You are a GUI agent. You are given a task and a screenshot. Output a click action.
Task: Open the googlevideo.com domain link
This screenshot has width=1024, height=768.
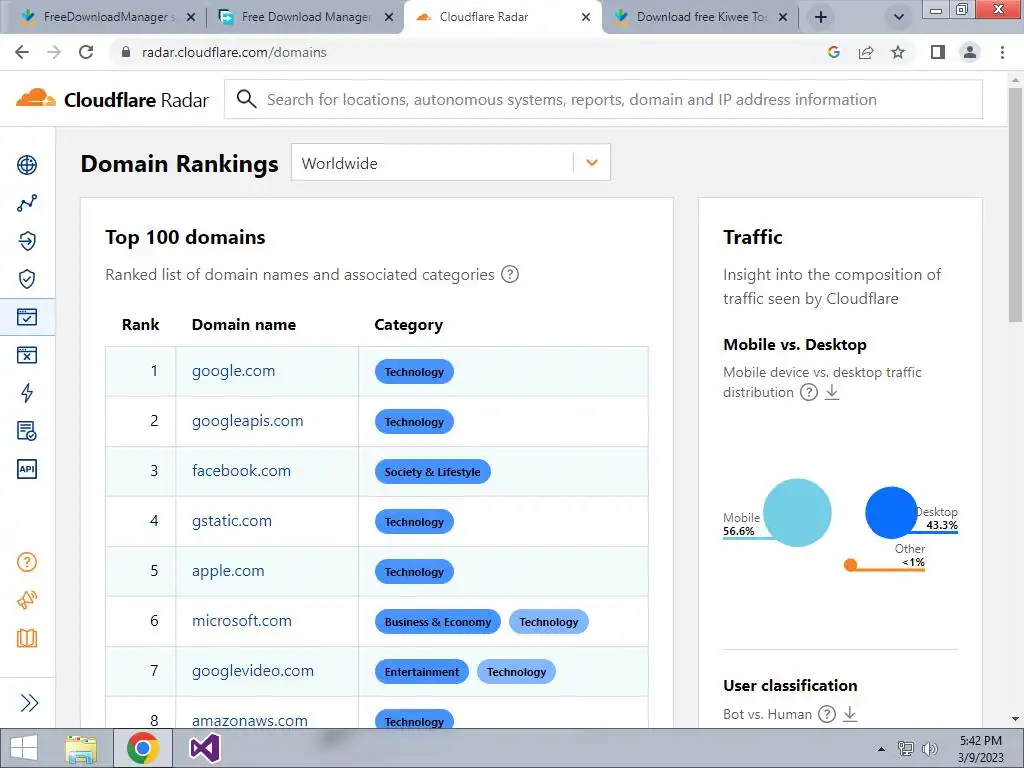tap(253, 671)
